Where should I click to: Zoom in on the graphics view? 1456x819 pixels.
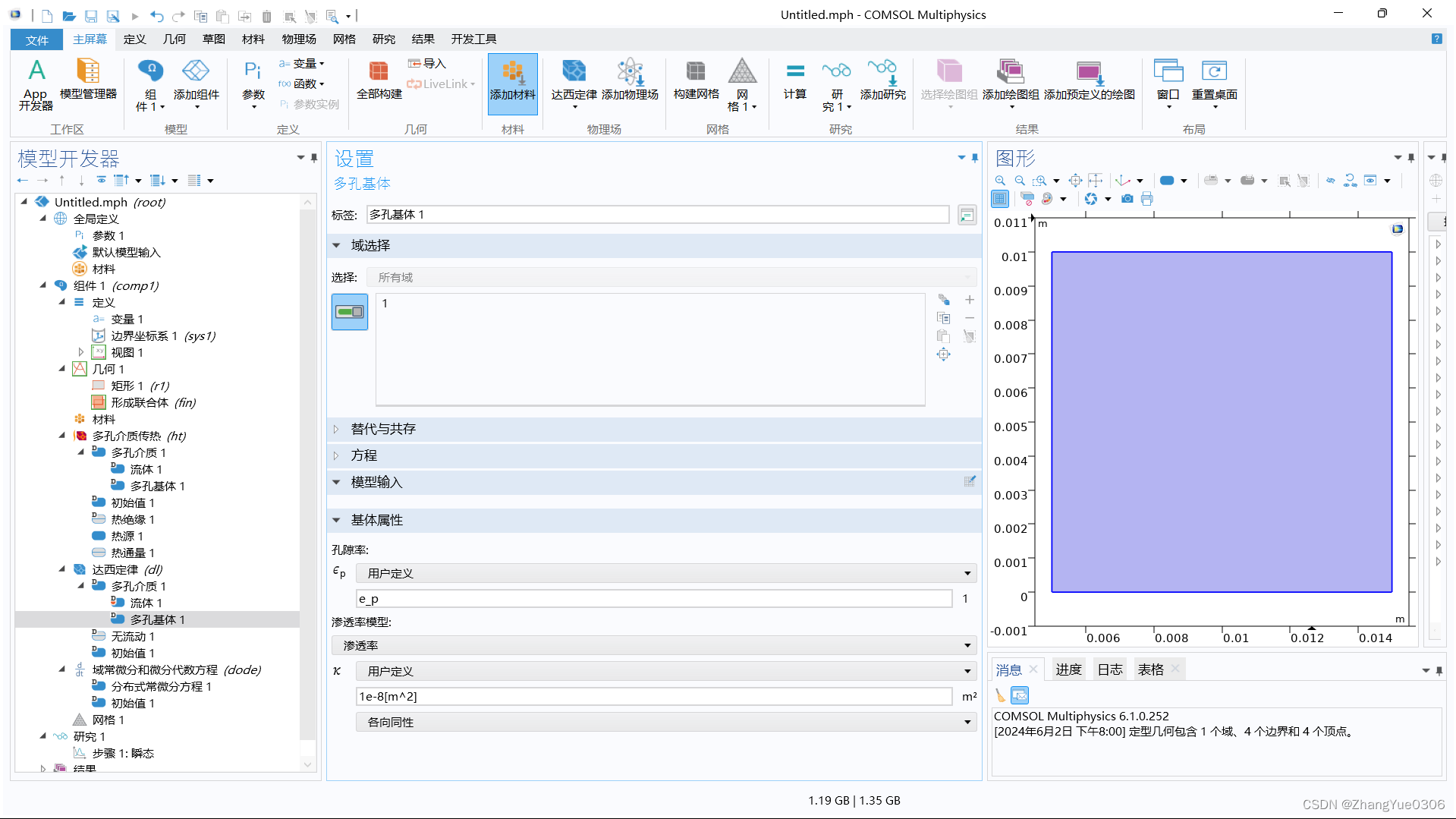[1000, 181]
